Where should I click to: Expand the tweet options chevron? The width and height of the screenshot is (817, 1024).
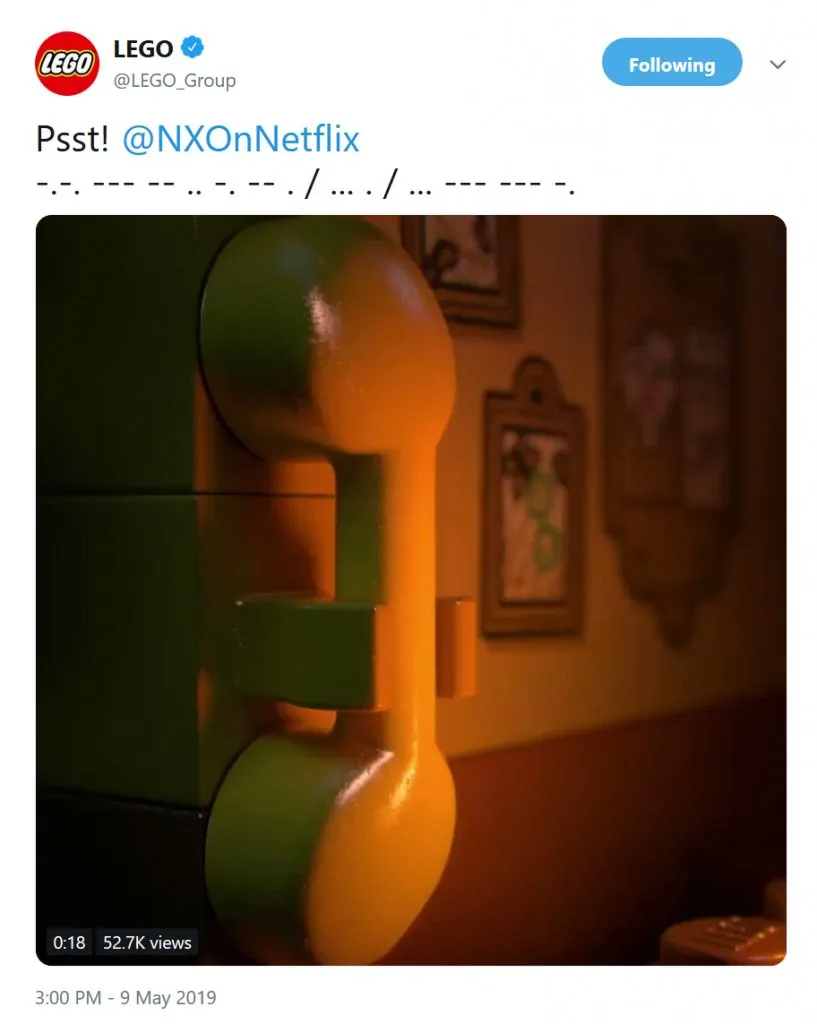pyautogui.click(x=777, y=64)
